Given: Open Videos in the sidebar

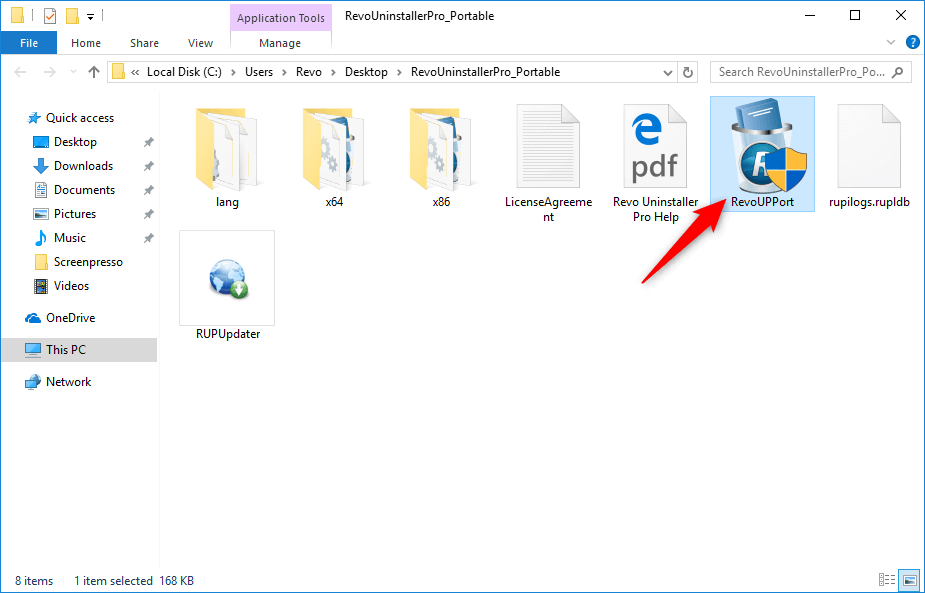Looking at the screenshot, I should (71, 286).
